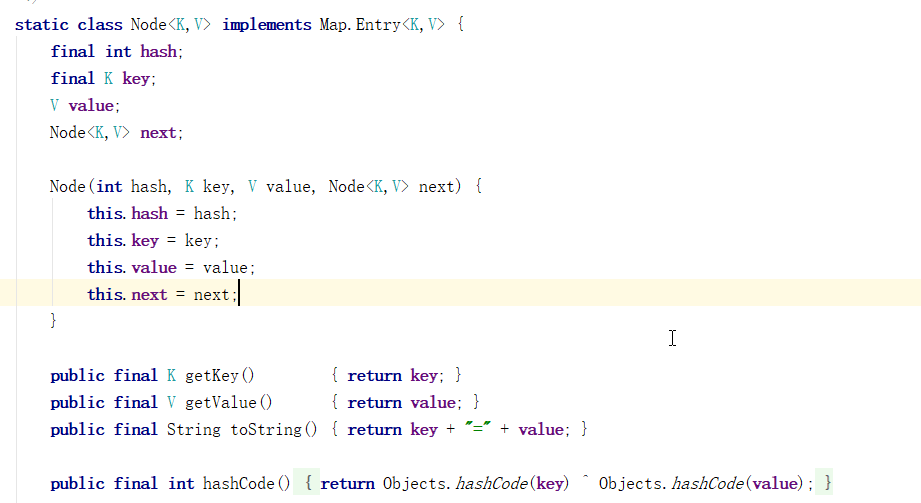Viewport: 921px width, 503px height.
Task: Click the 'final K key;' field declaration
Action: [x=103, y=79]
